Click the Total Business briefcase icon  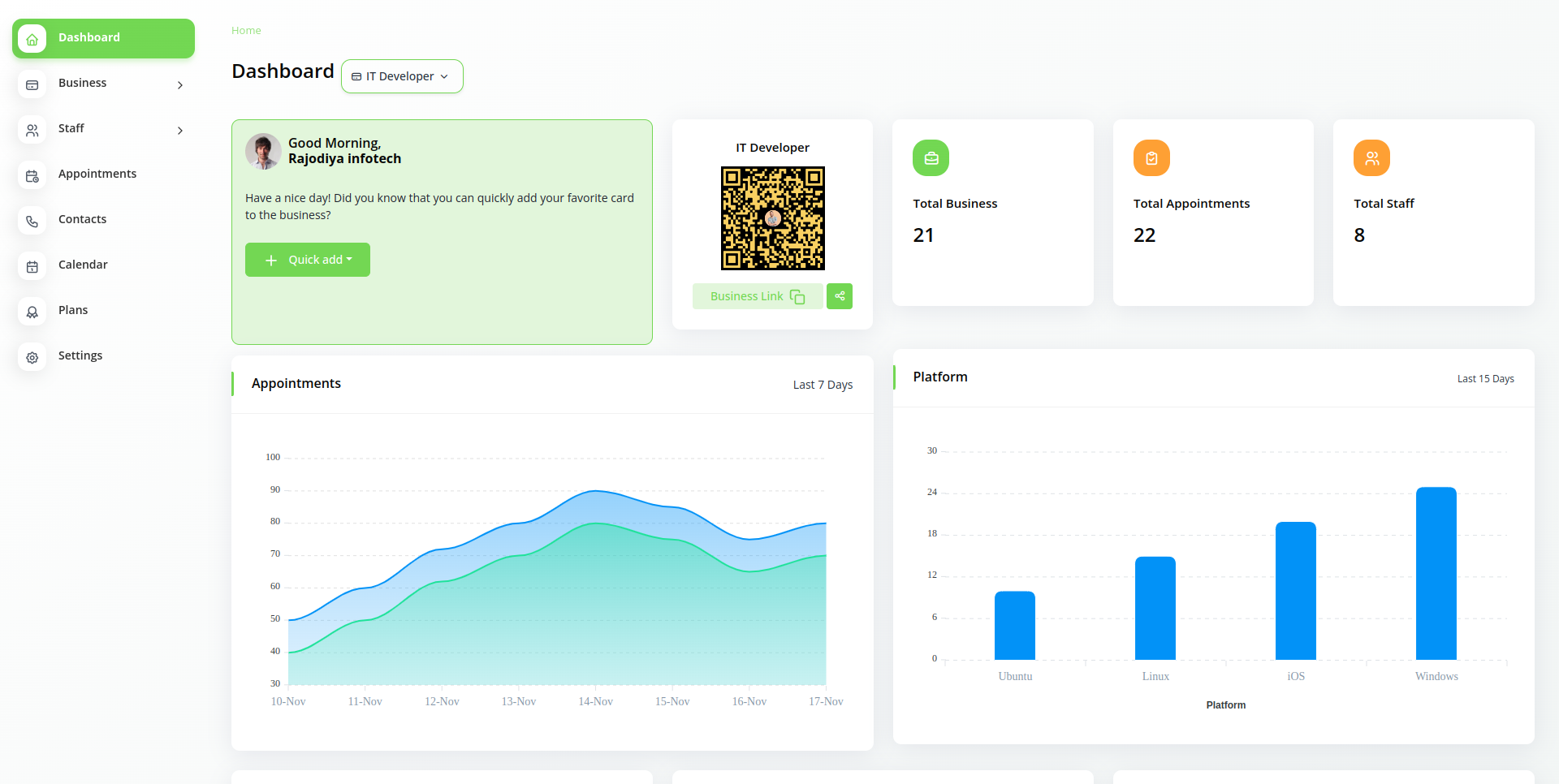click(931, 158)
